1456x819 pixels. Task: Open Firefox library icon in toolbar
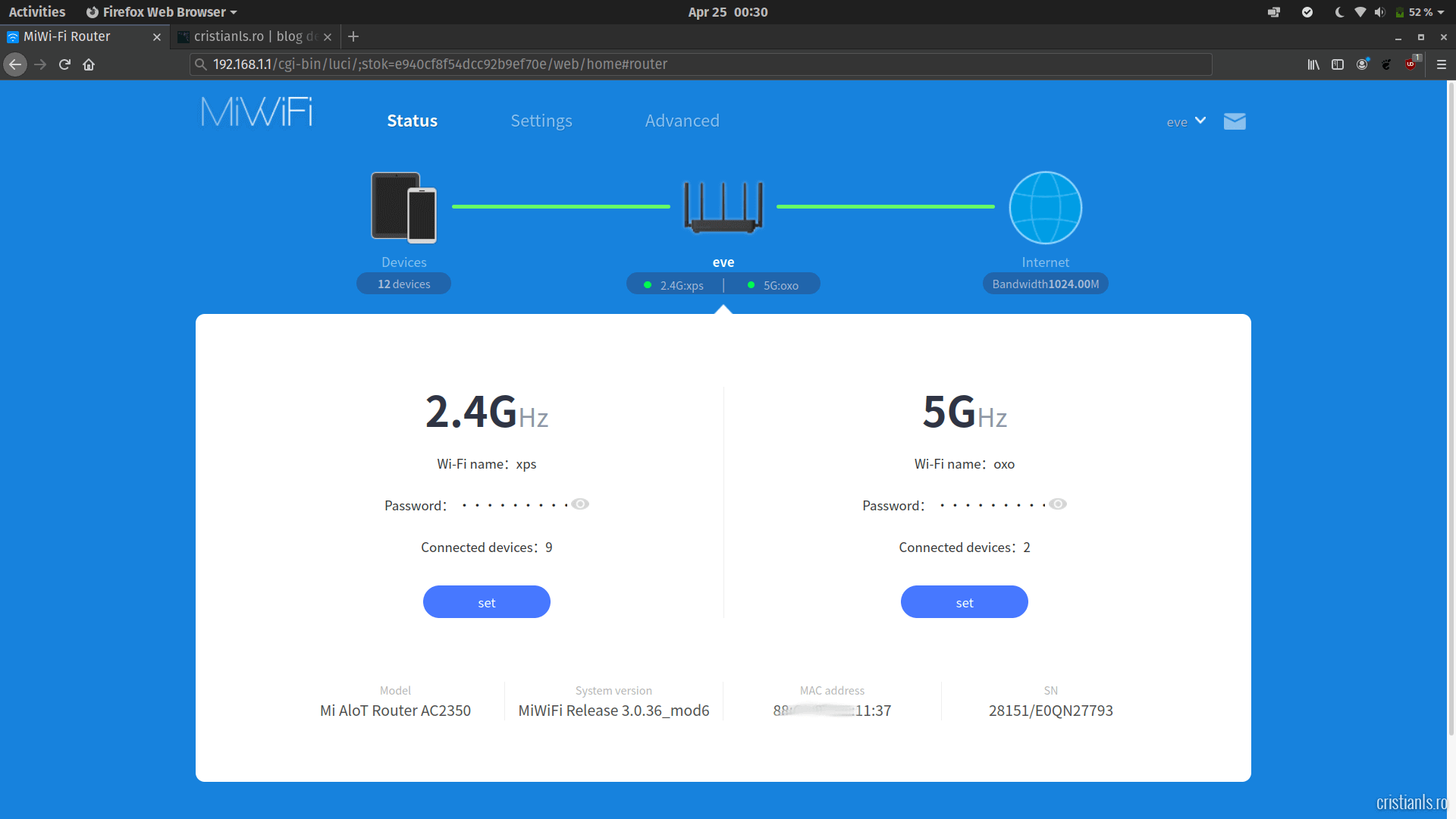coord(1313,64)
